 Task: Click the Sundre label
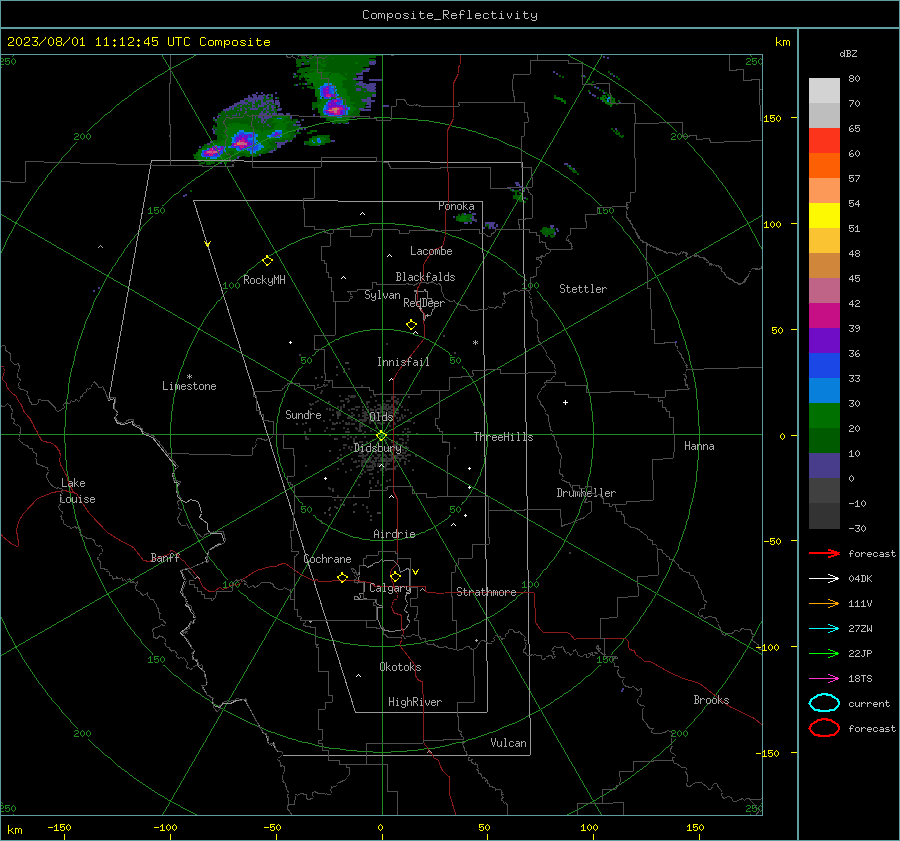pos(303,414)
